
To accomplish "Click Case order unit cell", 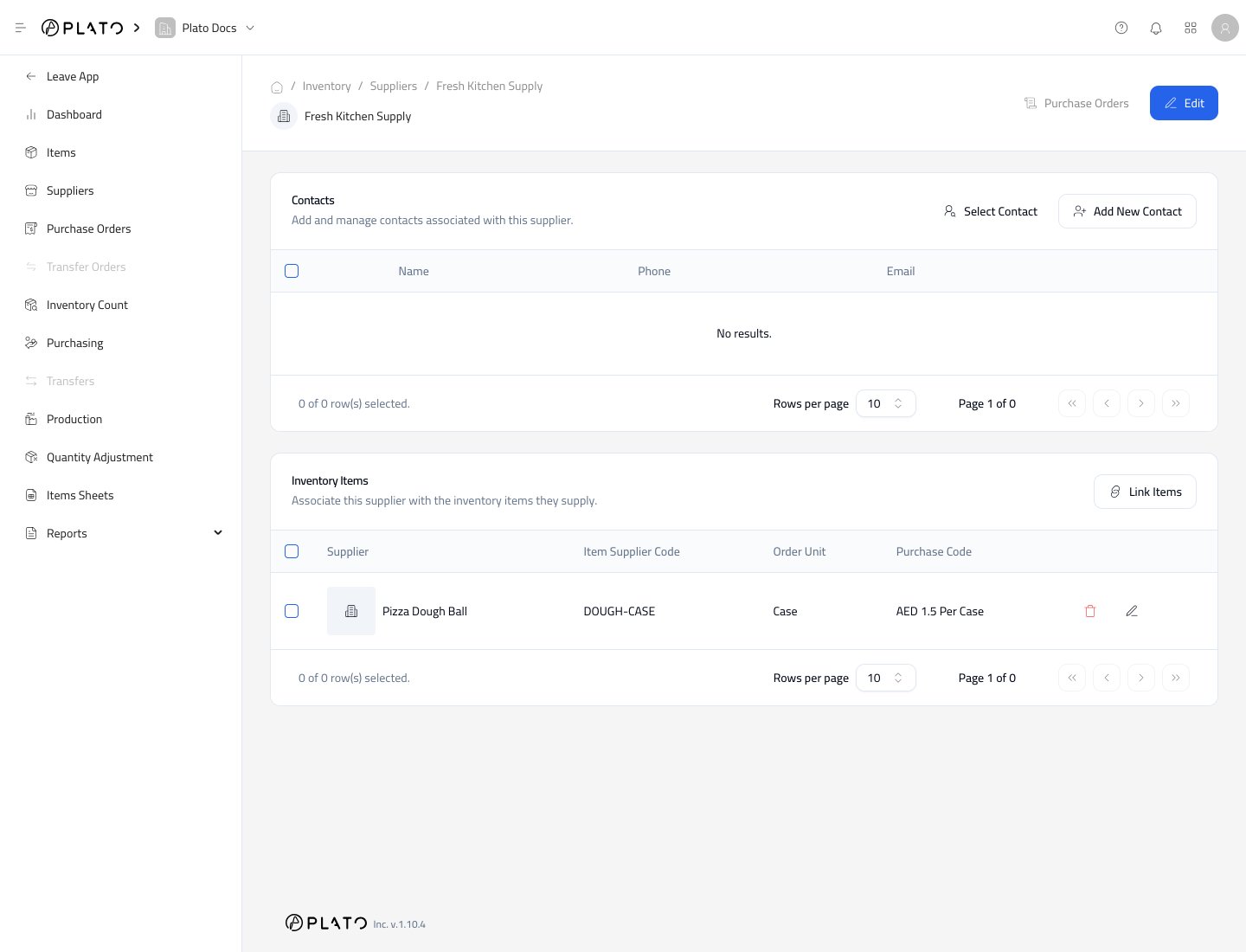I will coord(785,611).
